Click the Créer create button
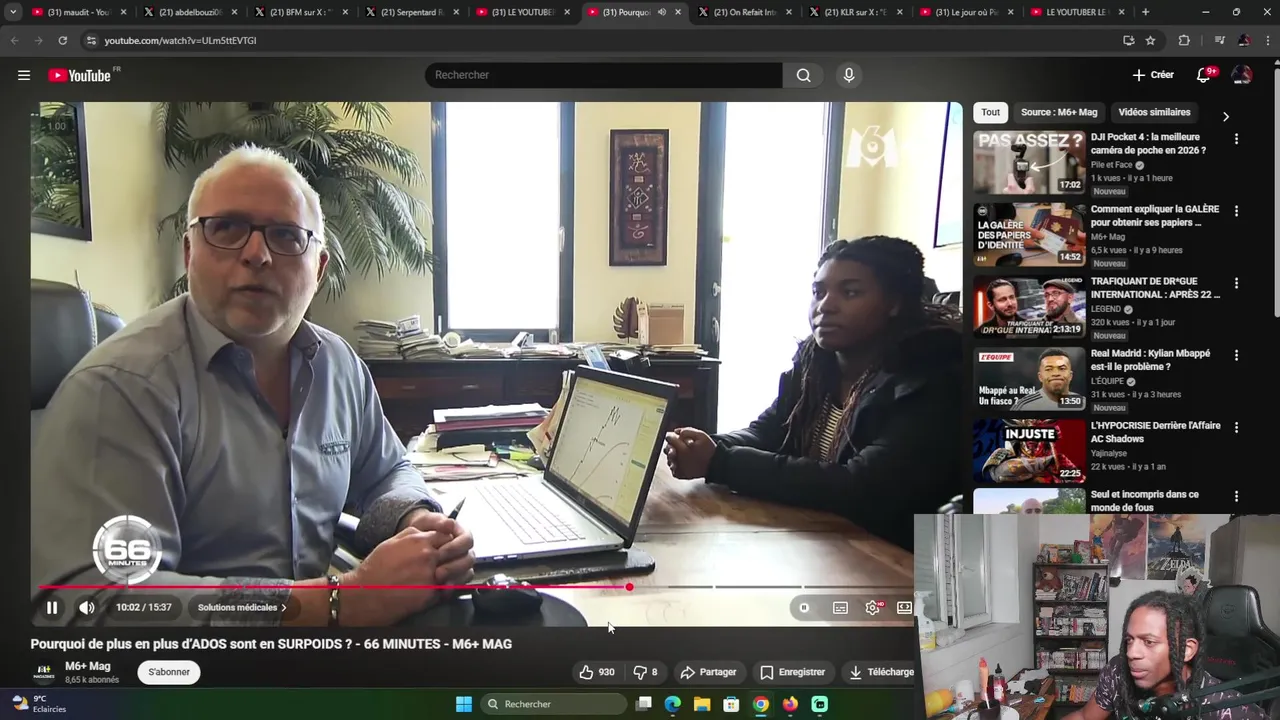 point(1153,75)
